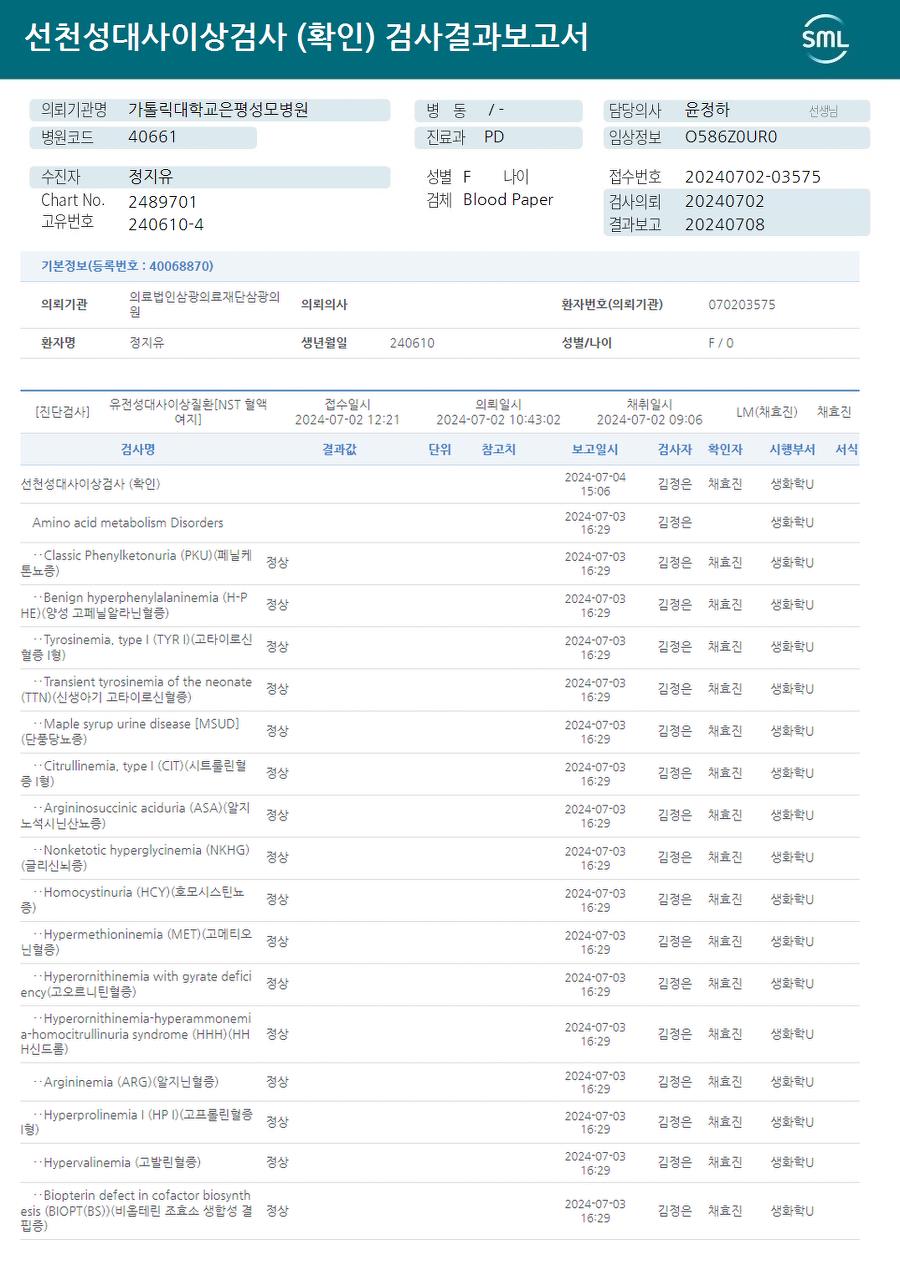Screen dimensions: 900x1271
Task: Click the Tyrosinemia type I result 정상
Action: 277,647
